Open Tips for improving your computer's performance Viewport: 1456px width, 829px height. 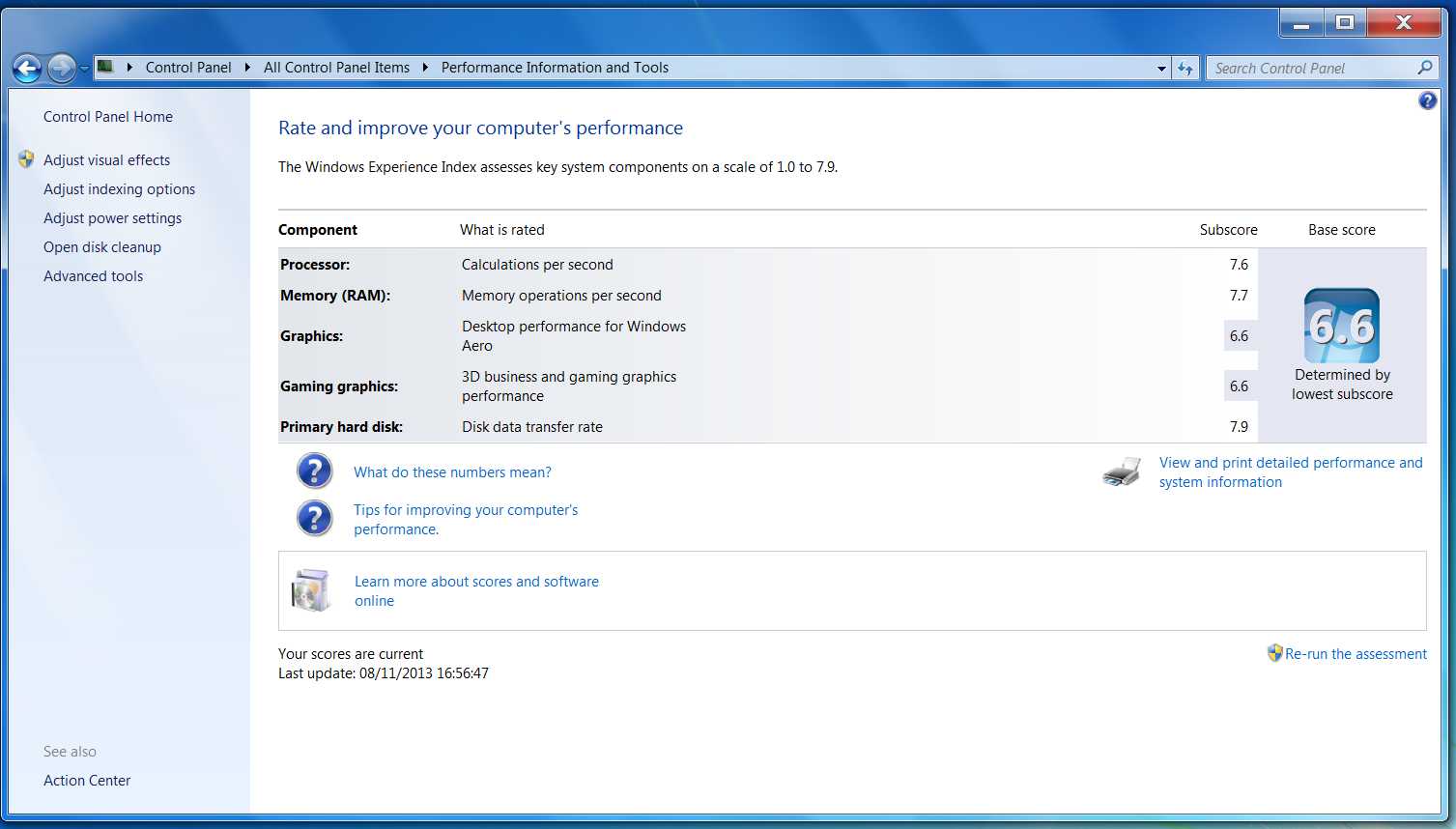[466, 520]
